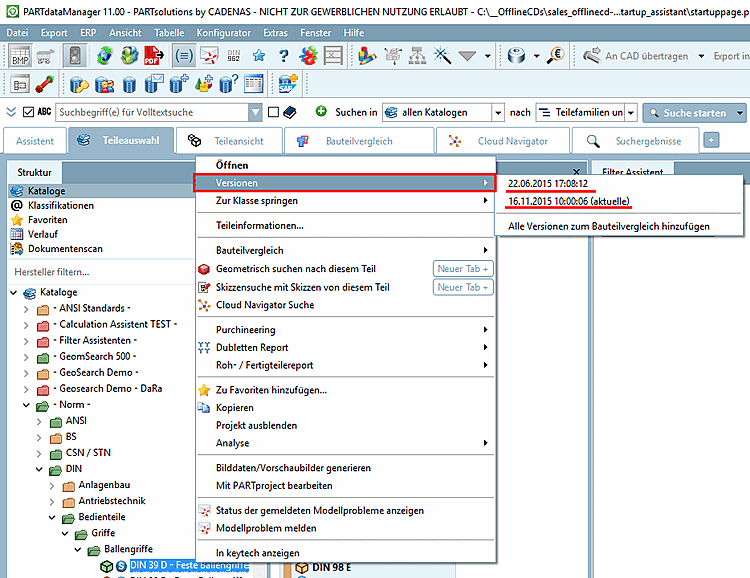Select version 16.11.2015 10:00:06 (aktuelle)

[x=569, y=201]
